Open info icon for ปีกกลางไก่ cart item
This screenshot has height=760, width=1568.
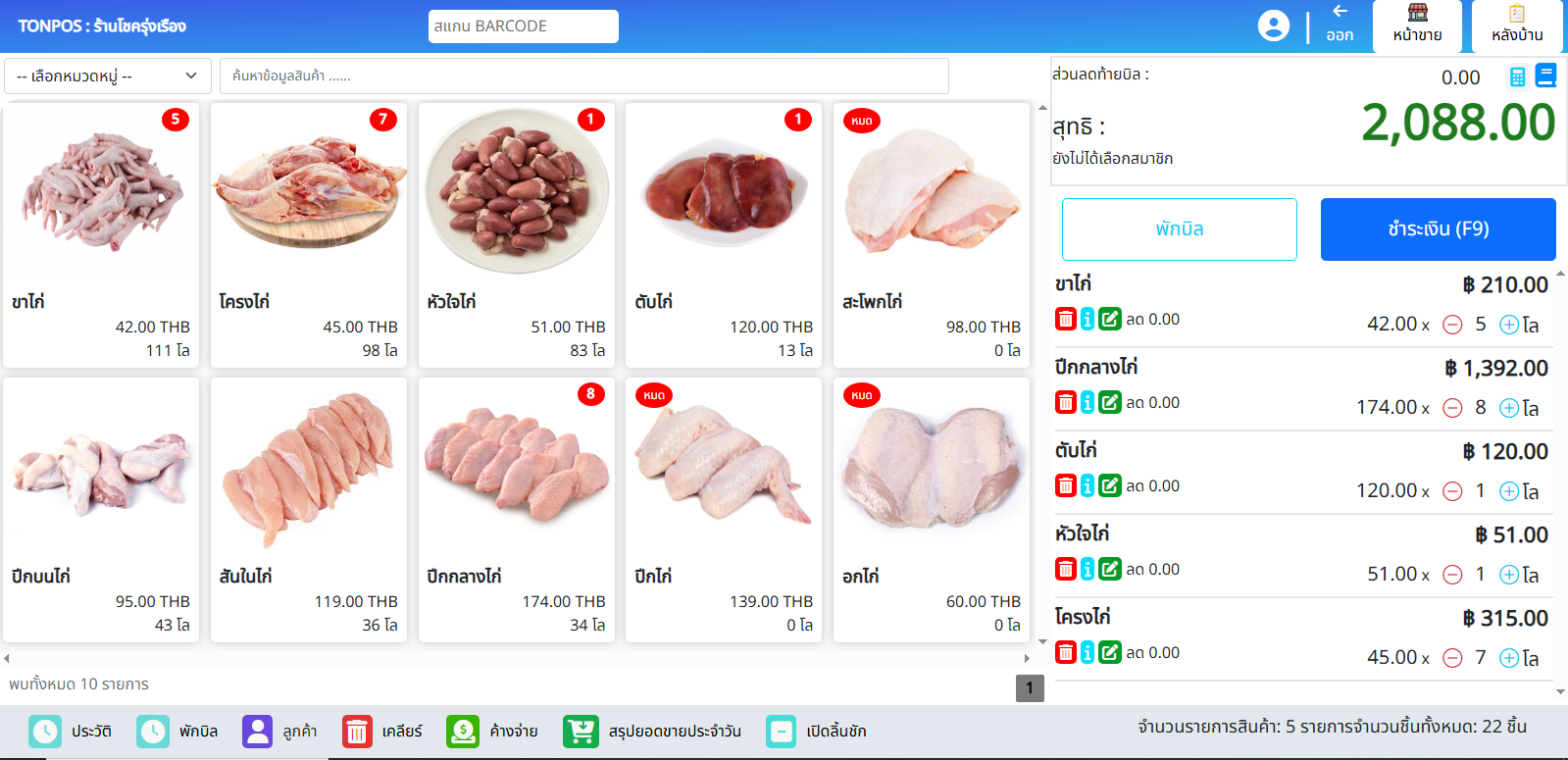1087,402
